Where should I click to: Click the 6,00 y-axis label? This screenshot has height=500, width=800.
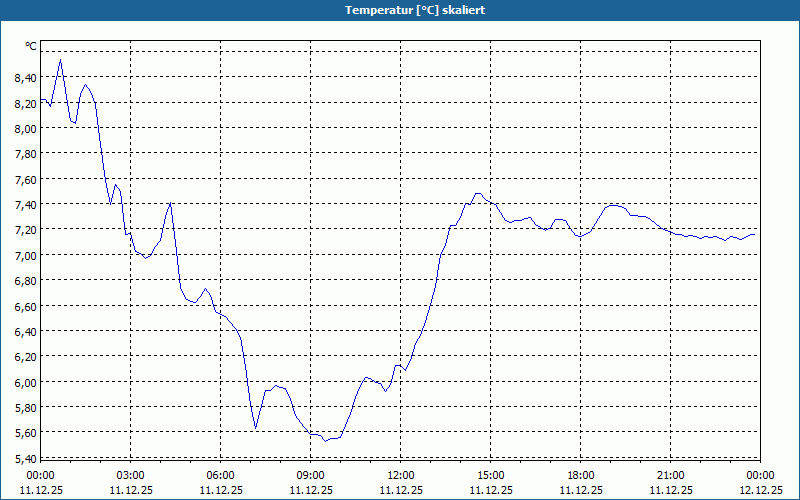click(x=26, y=382)
